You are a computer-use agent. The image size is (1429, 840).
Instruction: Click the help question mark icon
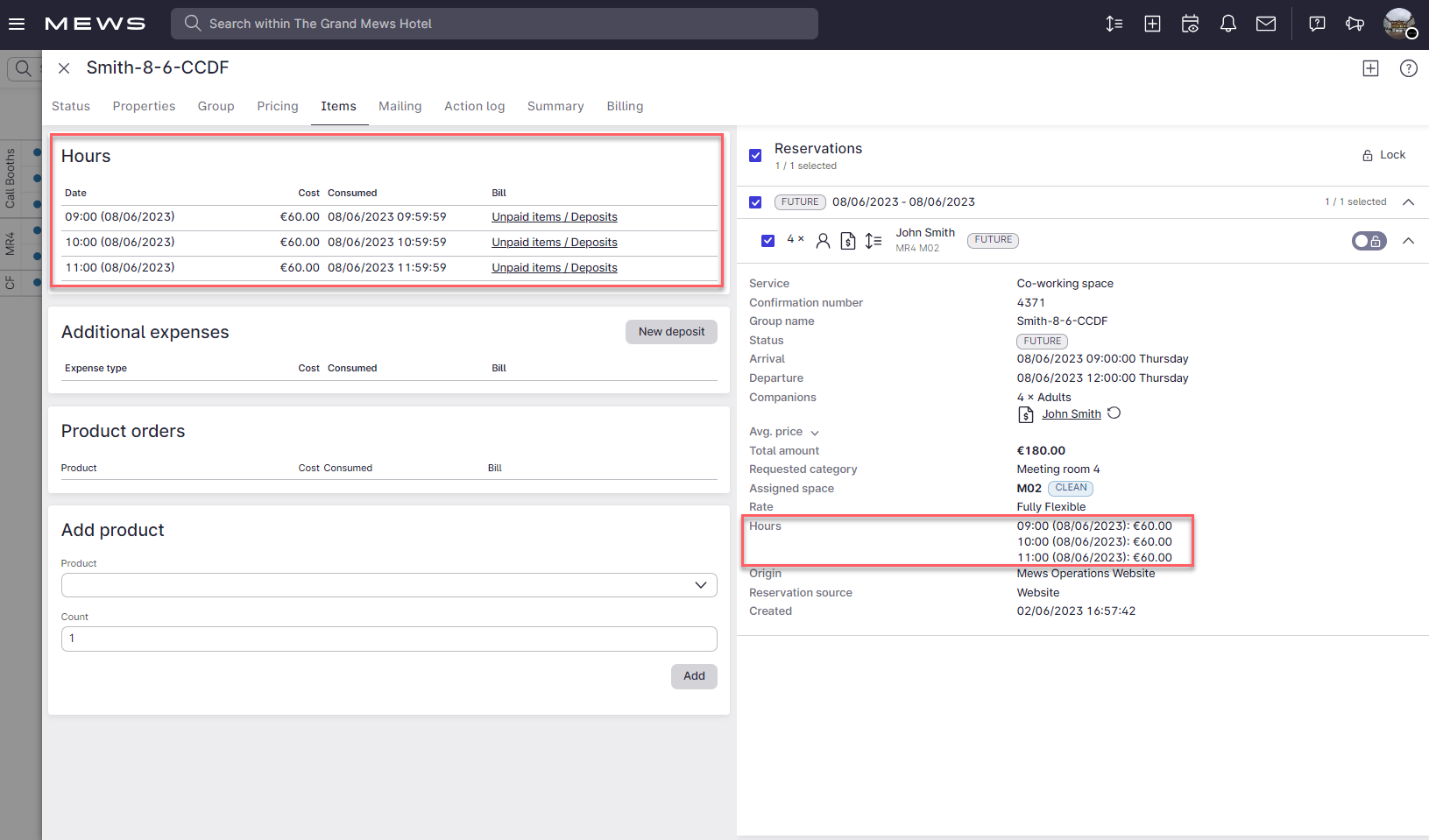(1408, 68)
